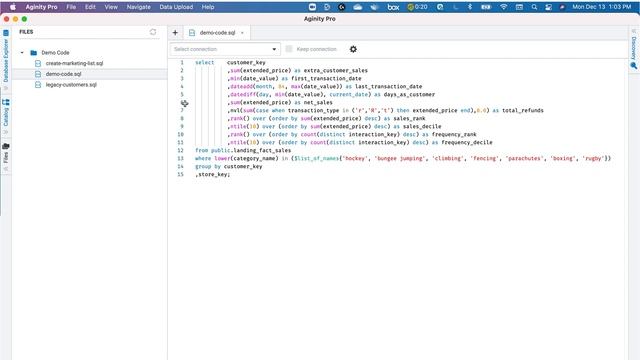Open the File menu
Viewport: 640px width, 360px height.
(x=71, y=7)
